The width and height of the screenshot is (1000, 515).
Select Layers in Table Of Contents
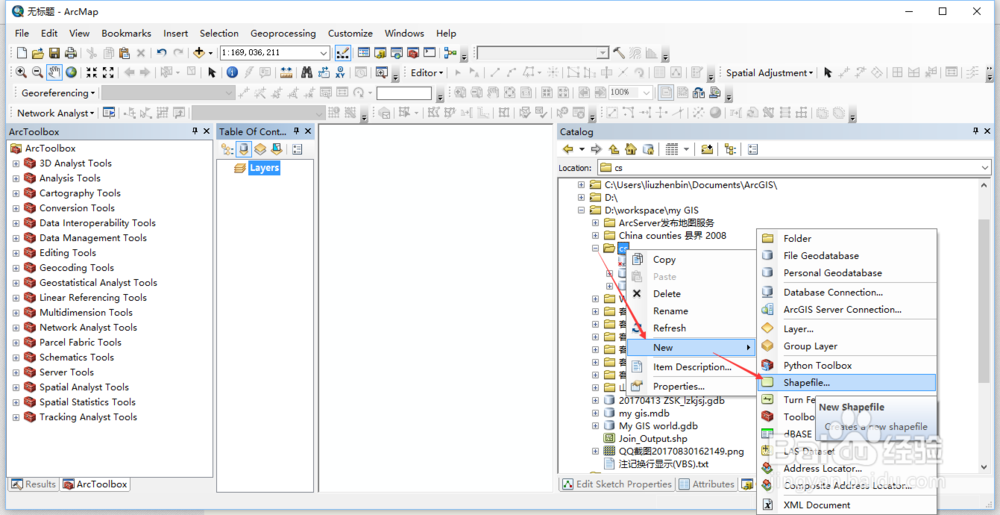[264, 168]
